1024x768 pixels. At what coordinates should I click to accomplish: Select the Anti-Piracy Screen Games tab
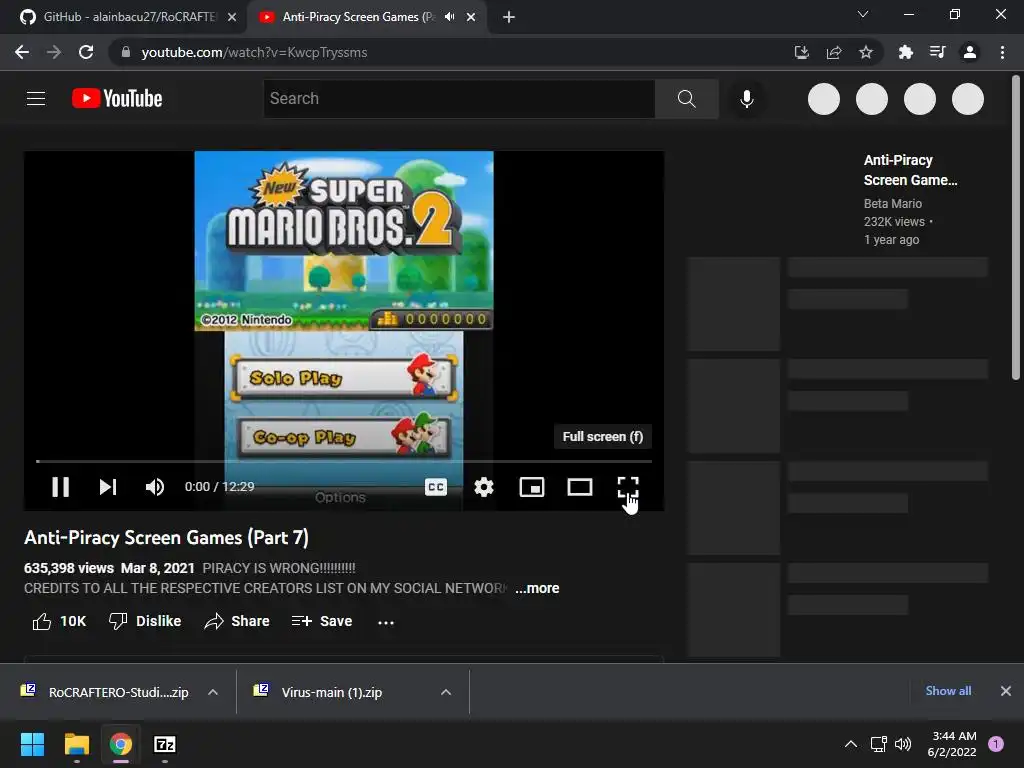coord(358,17)
